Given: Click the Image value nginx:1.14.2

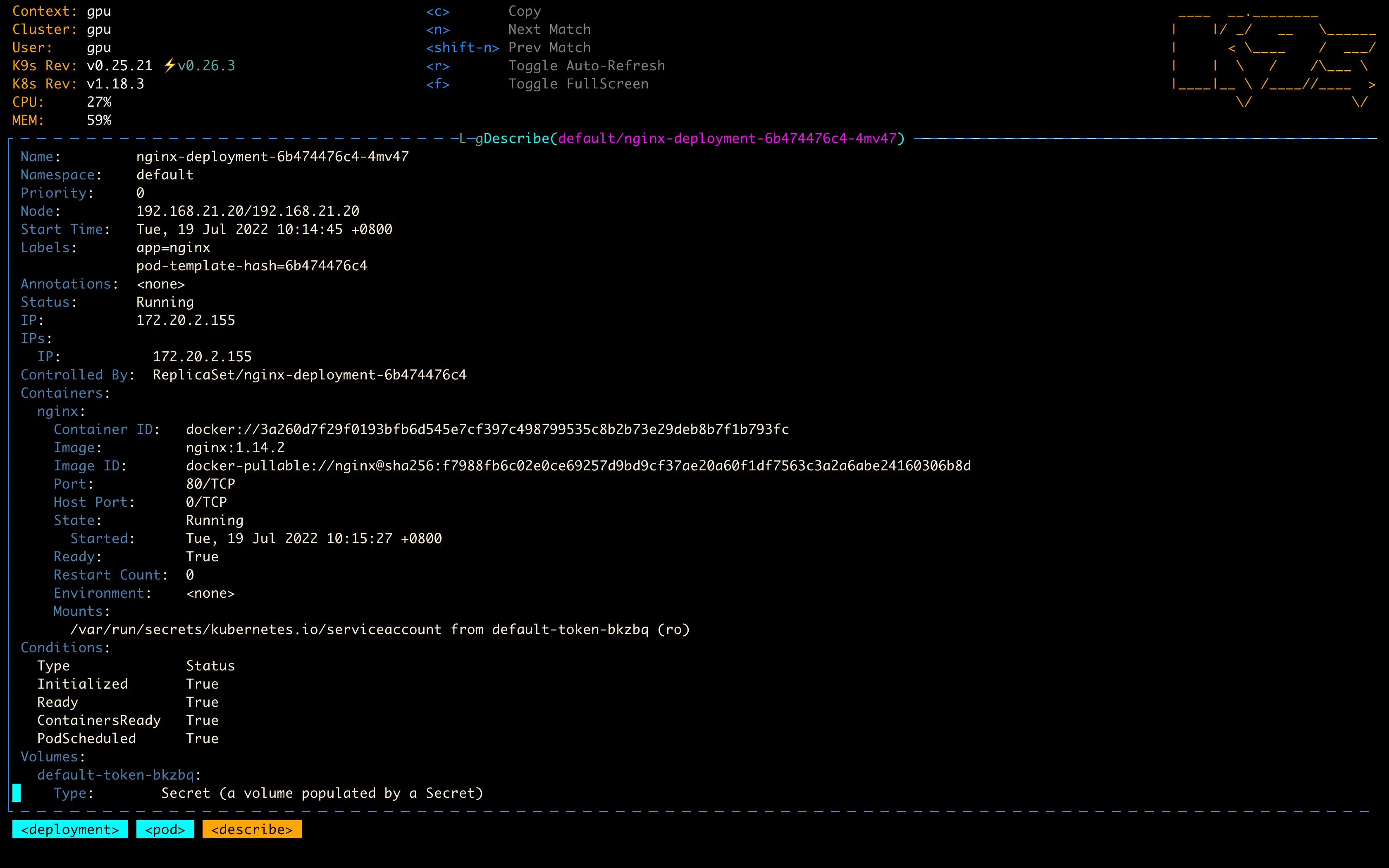Looking at the screenshot, I should click(x=235, y=448).
